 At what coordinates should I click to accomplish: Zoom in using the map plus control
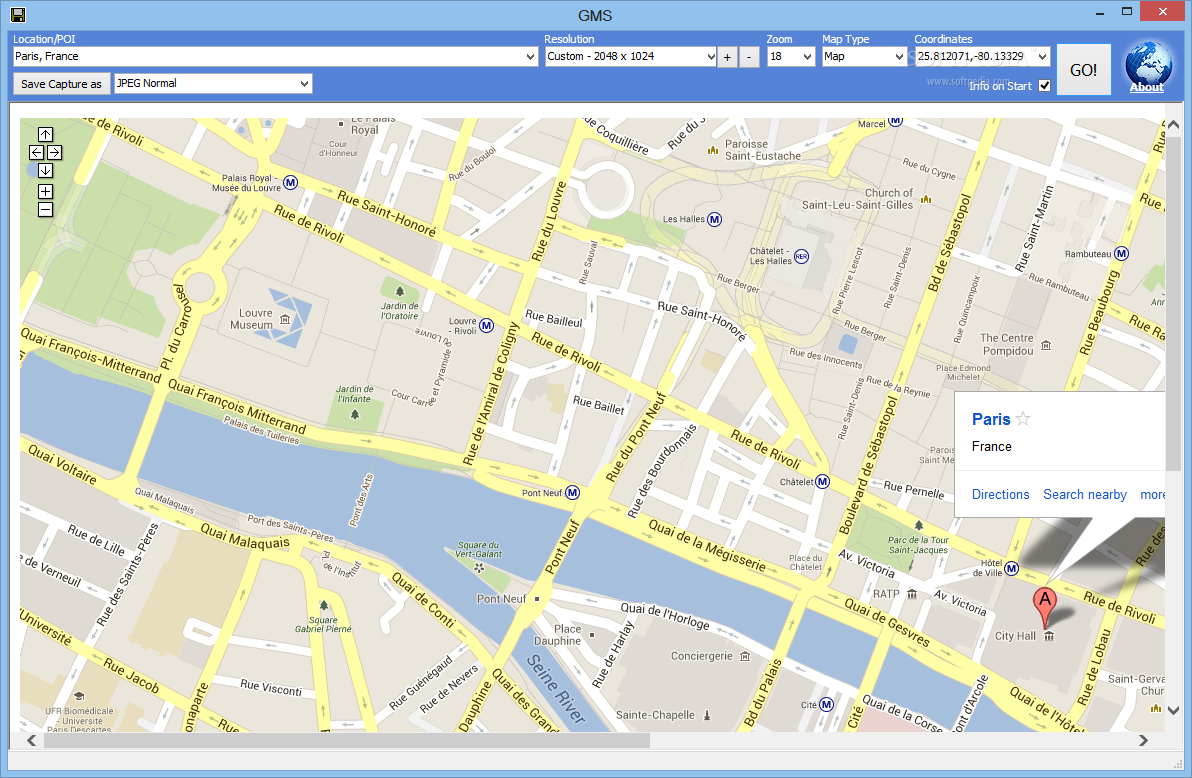pyautogui.click(x=46, y=192)
